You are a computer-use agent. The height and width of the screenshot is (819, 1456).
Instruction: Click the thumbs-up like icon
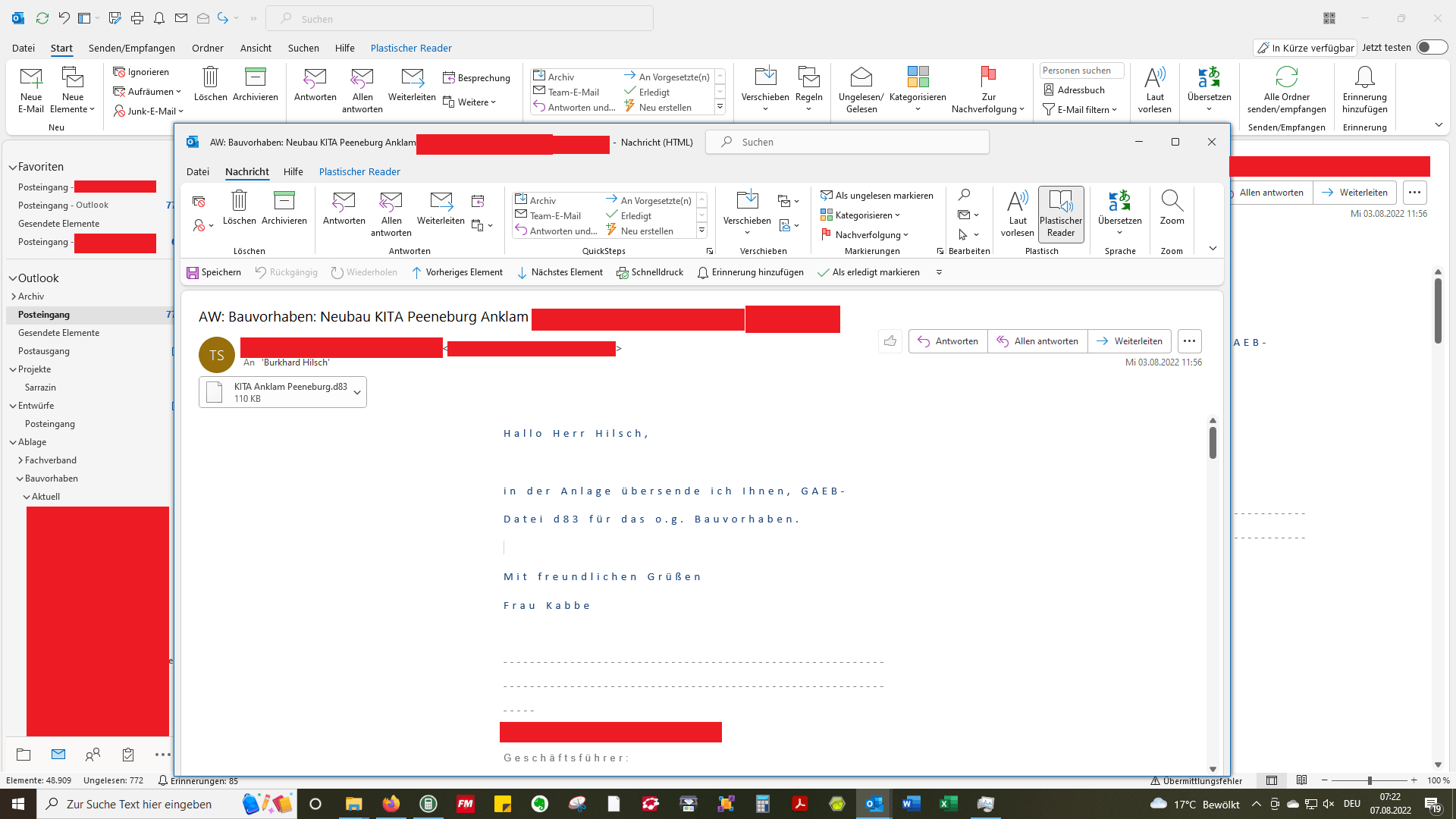point(890,341)
